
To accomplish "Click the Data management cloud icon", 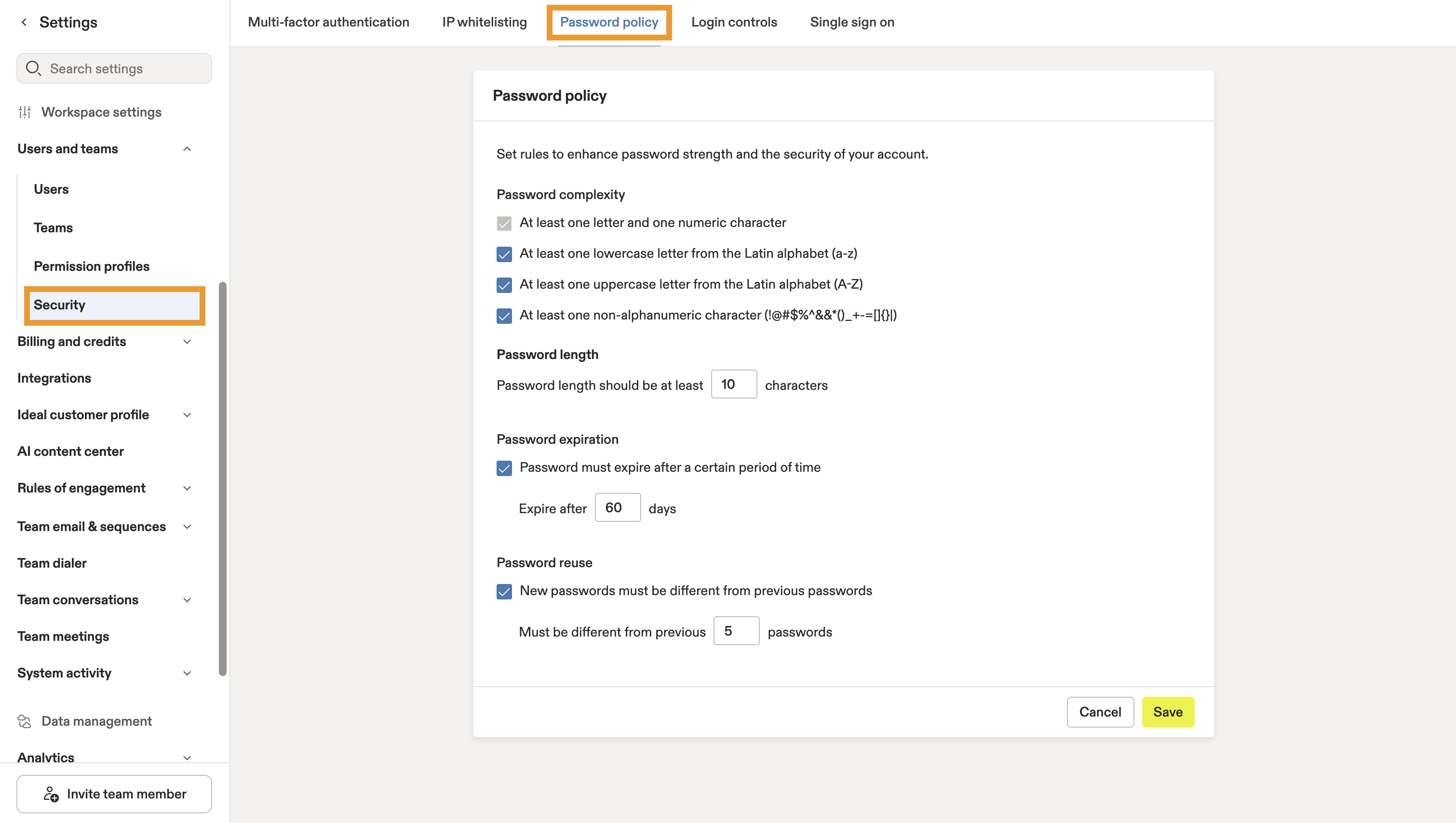I will click(x=24, y=721).
